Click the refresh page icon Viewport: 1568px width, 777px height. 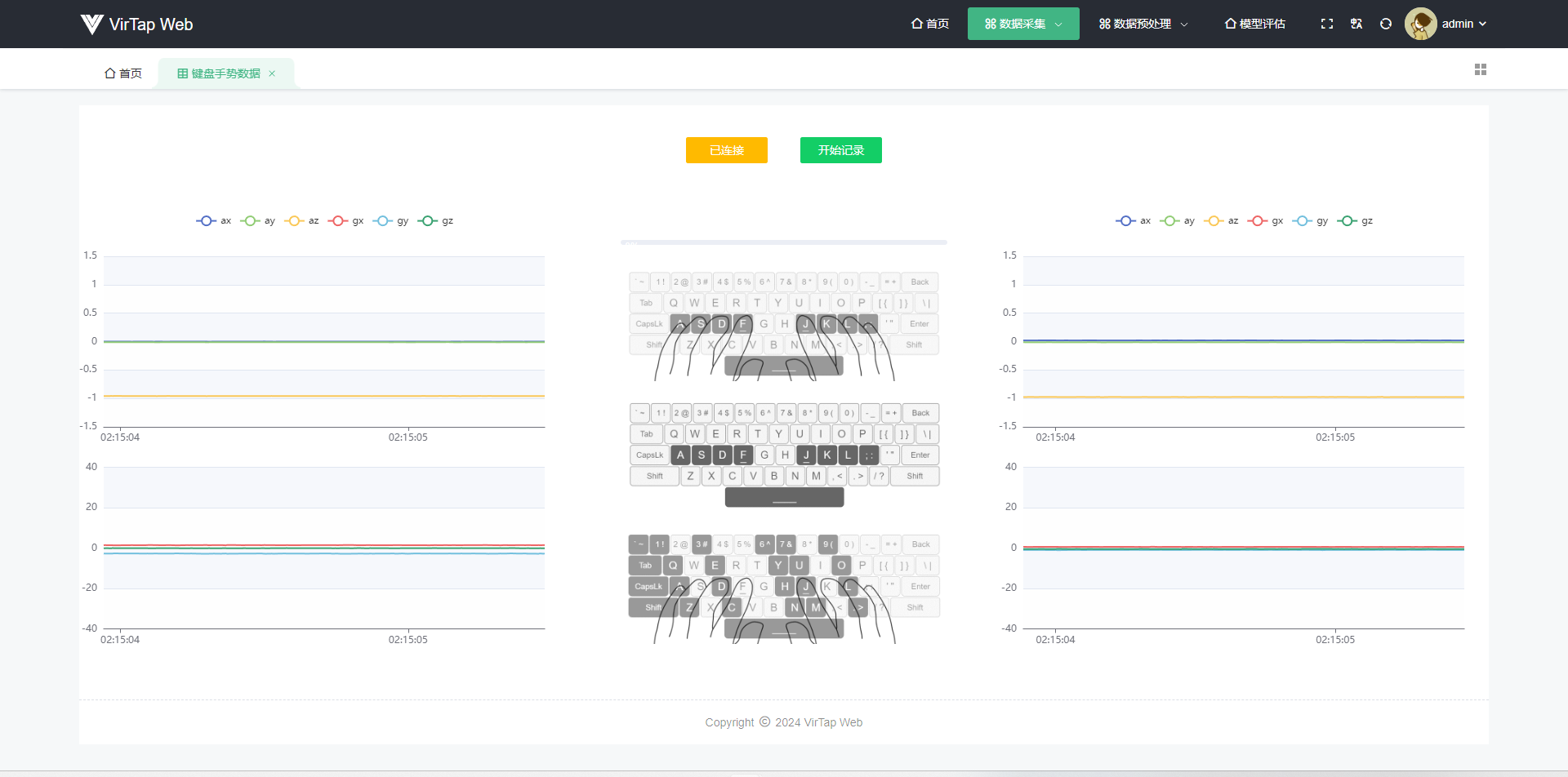(x=1386, y=24)
